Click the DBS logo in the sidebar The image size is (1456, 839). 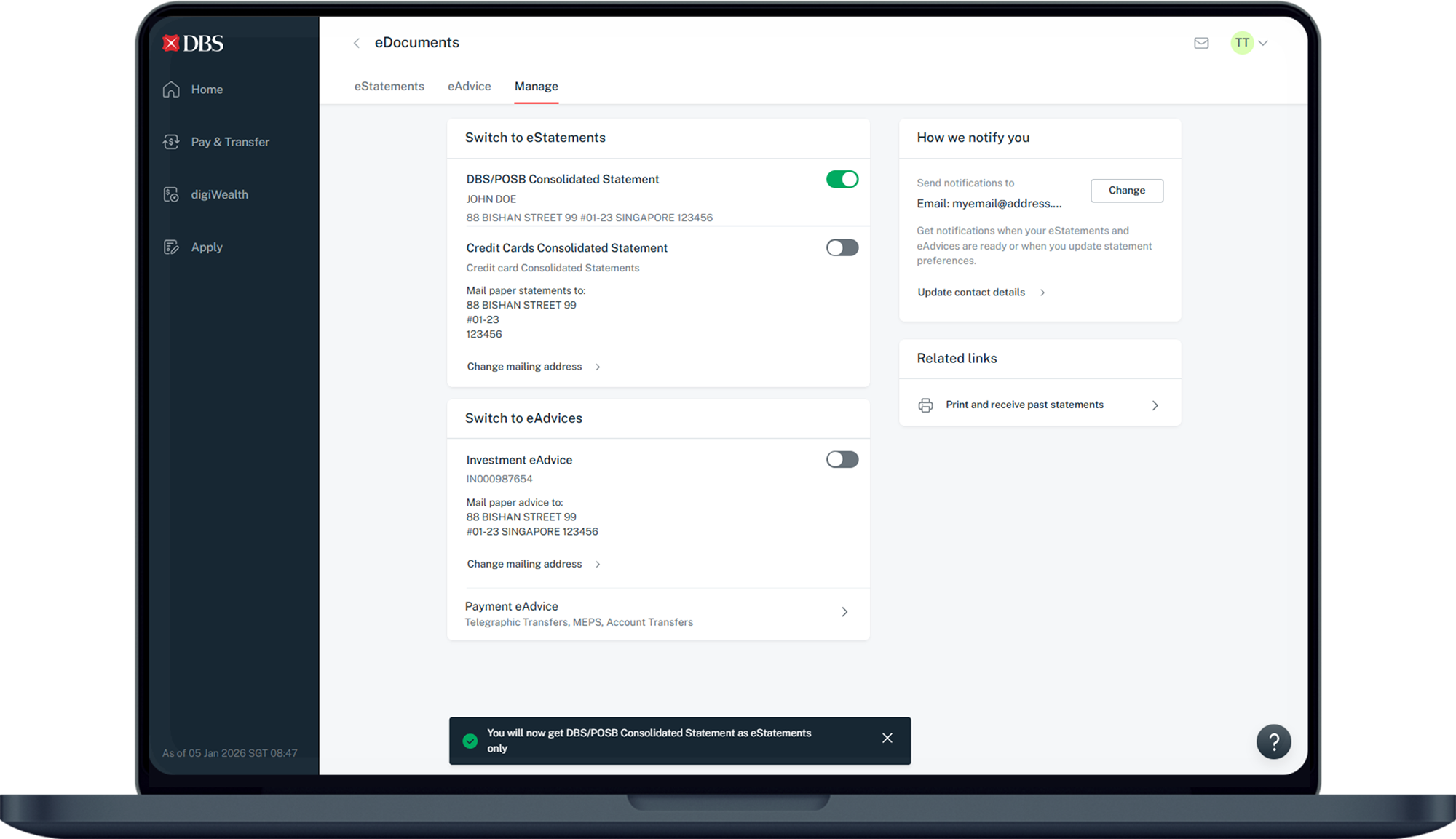(x=193, y=44)
